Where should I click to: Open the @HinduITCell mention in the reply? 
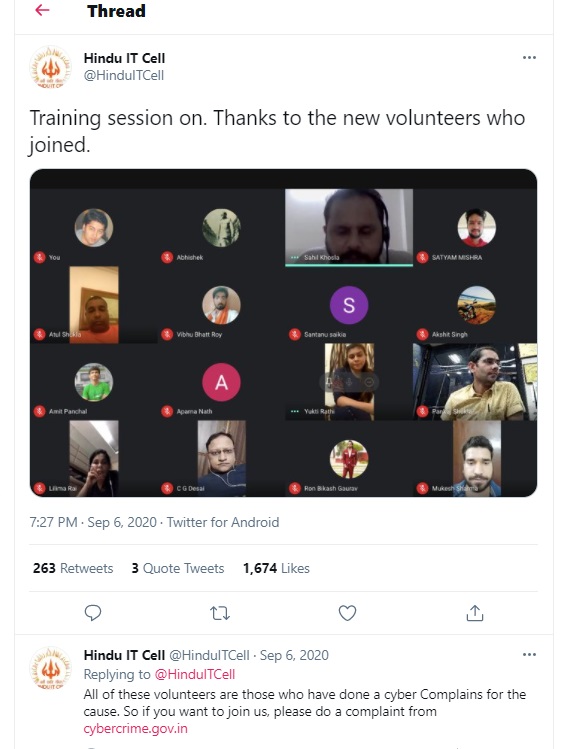(x=195, y=674)
